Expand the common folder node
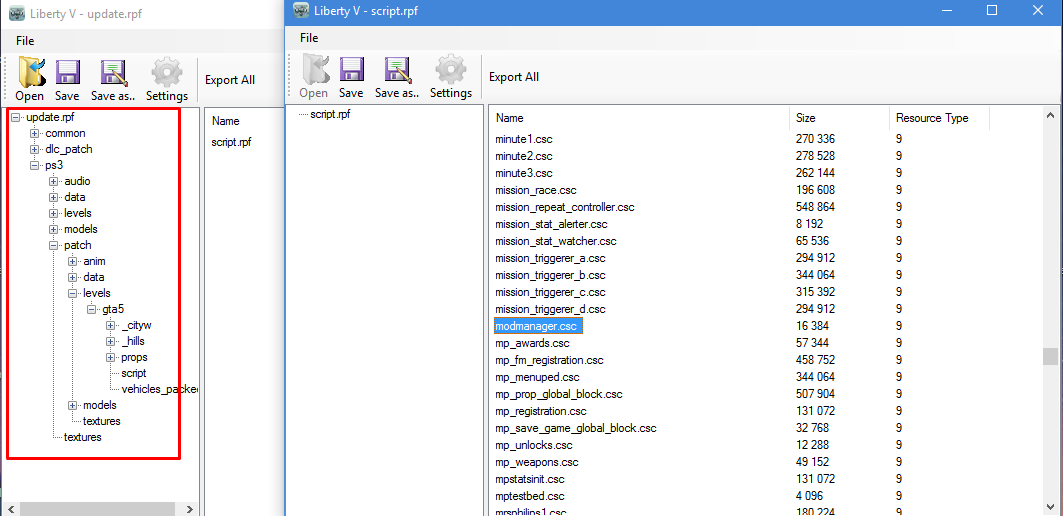The height and width of the screenshot is (516, 1063). (35, 134)
